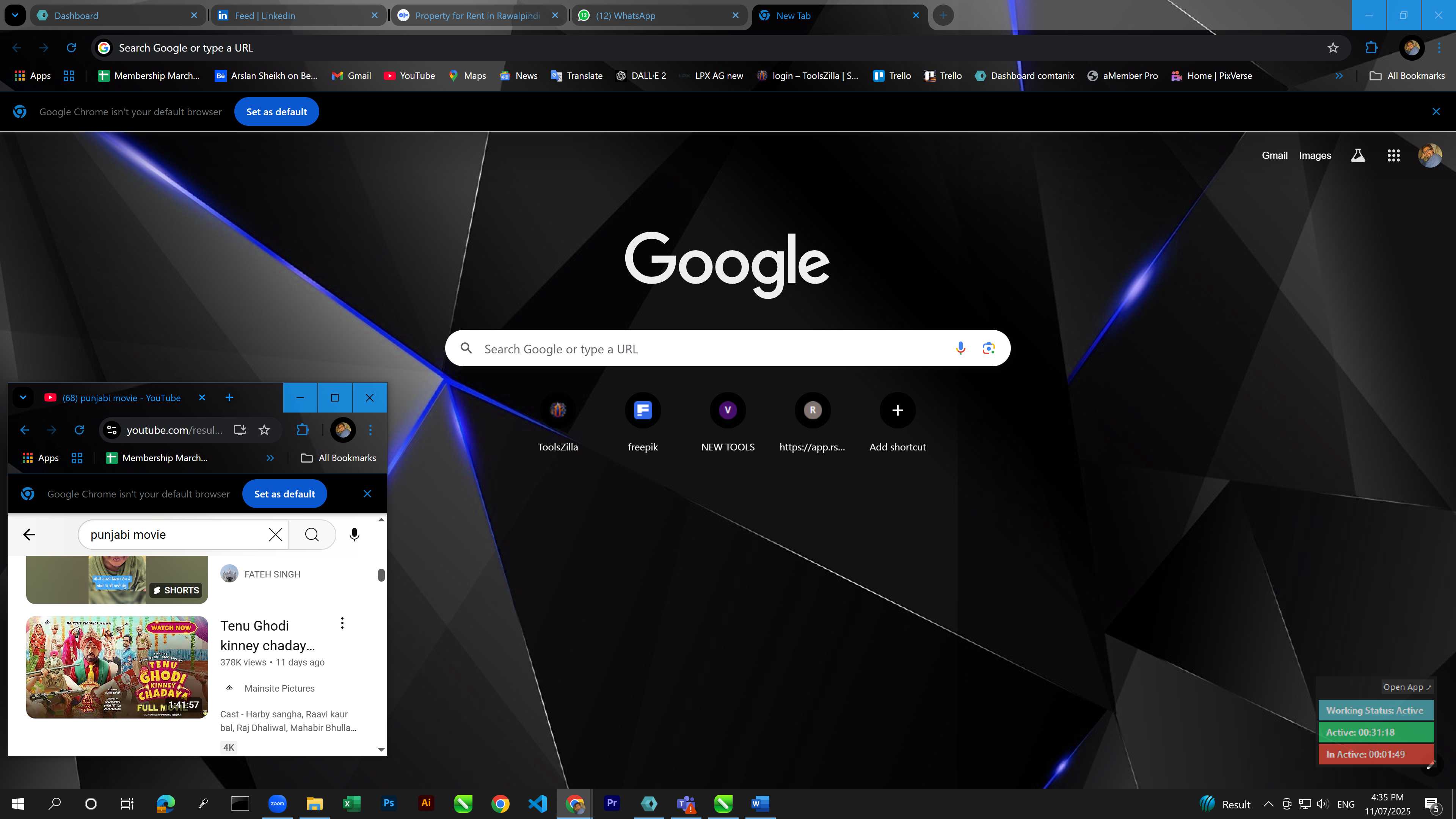Viewport: 1456px width, 819px height.
Task: Click the YouTube search magnifier button
Action: click(312, 535)
